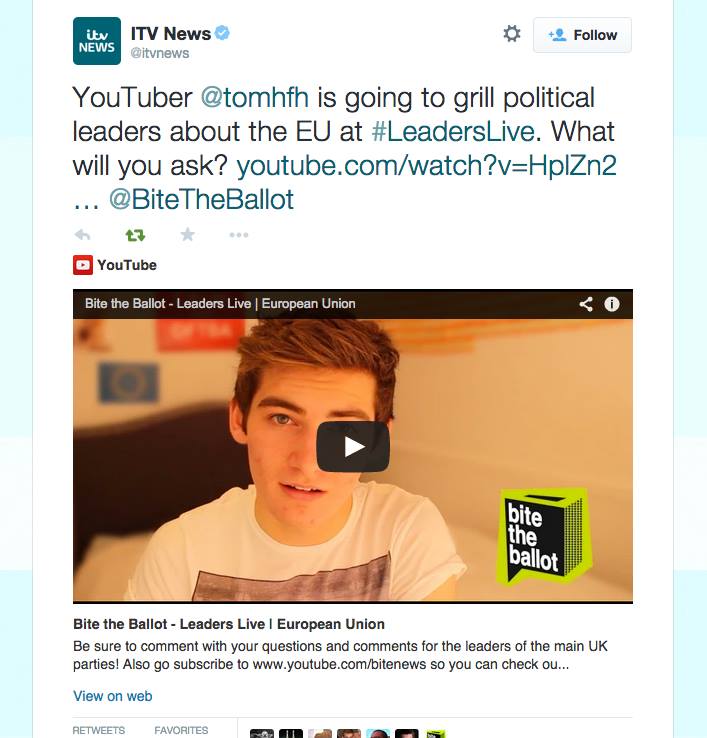
Task: Open the #LeadersLive hashtag
Action: 453,131
